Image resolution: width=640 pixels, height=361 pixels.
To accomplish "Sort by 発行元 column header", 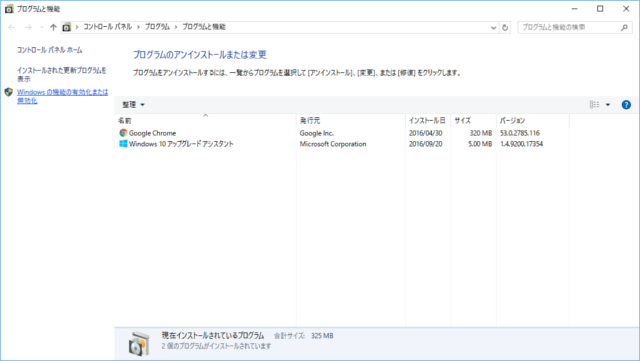I will [x=351, y=120].
